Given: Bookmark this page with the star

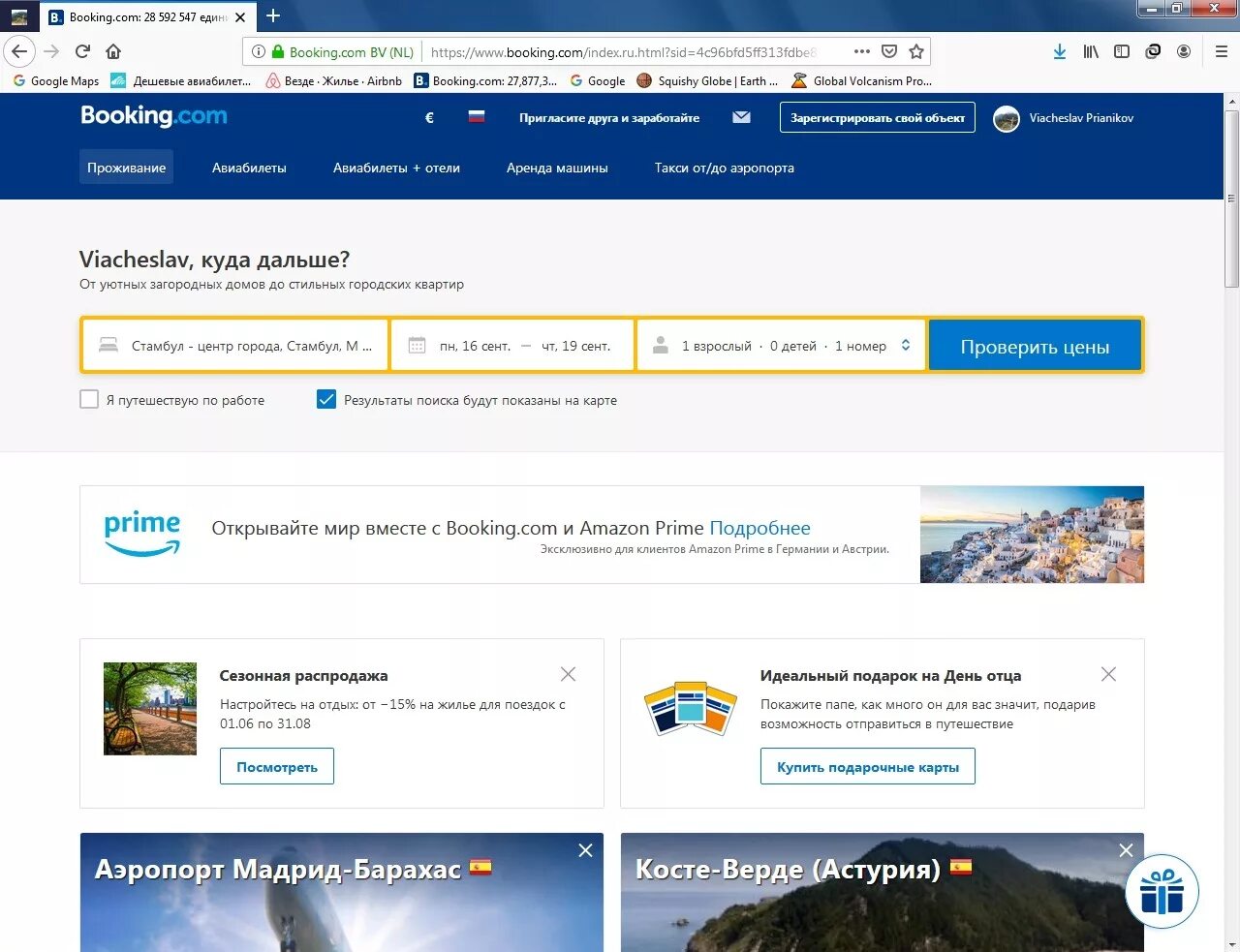Looking at the screenshot, I should pos(916,51).
